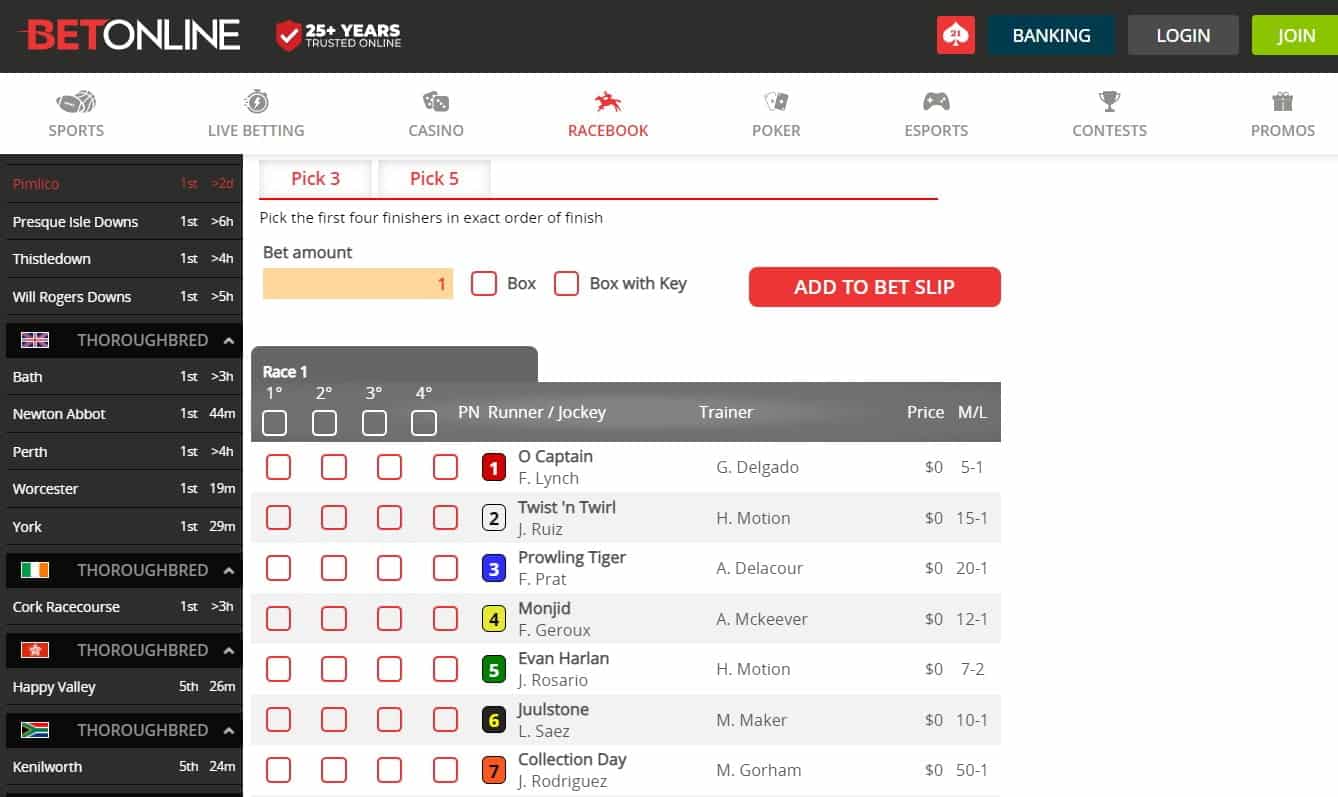
Task: Collapse the UK Thoroughbred section chevron
Action: coord(229,340)
